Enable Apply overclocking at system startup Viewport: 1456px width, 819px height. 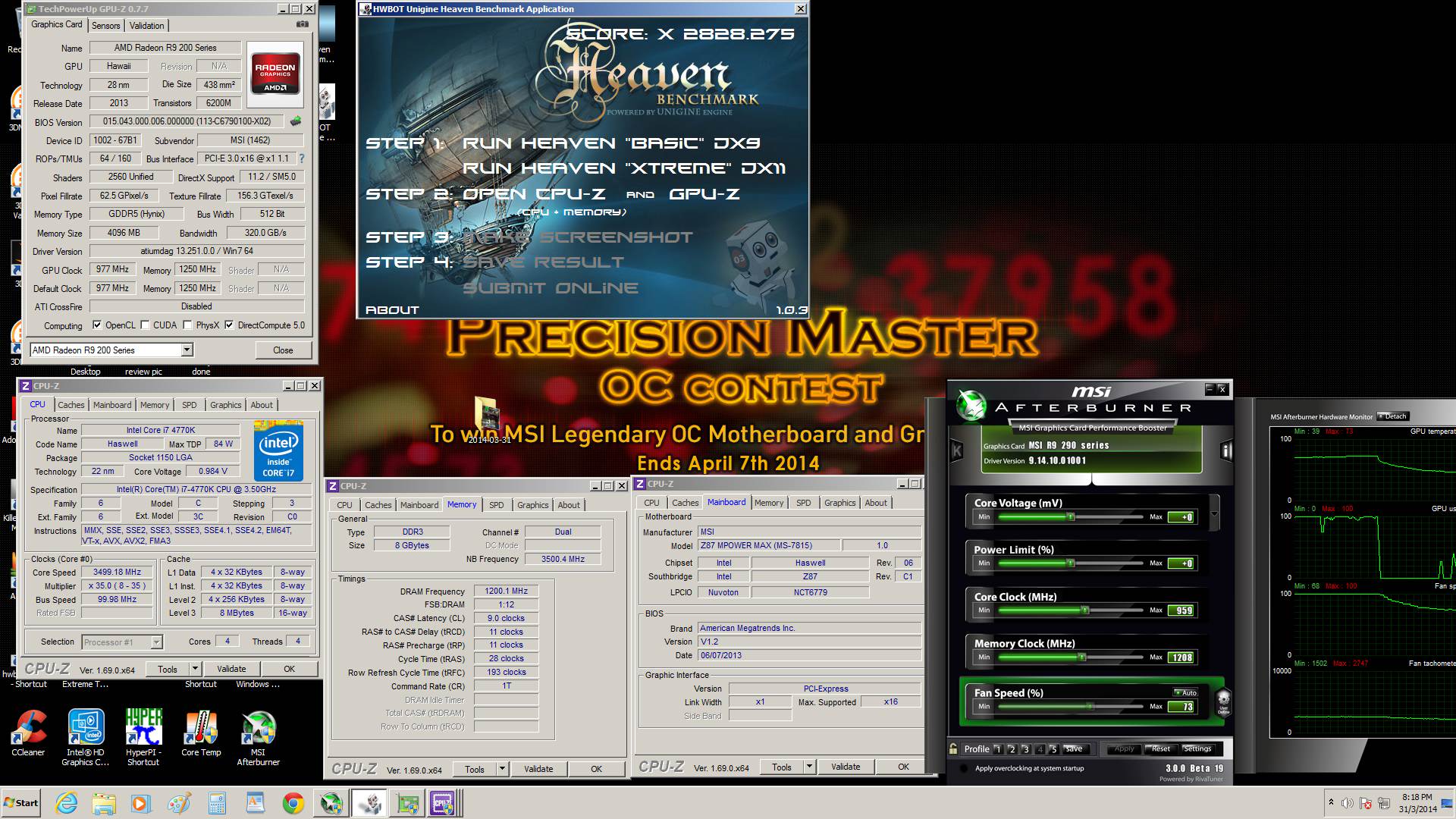963,768
